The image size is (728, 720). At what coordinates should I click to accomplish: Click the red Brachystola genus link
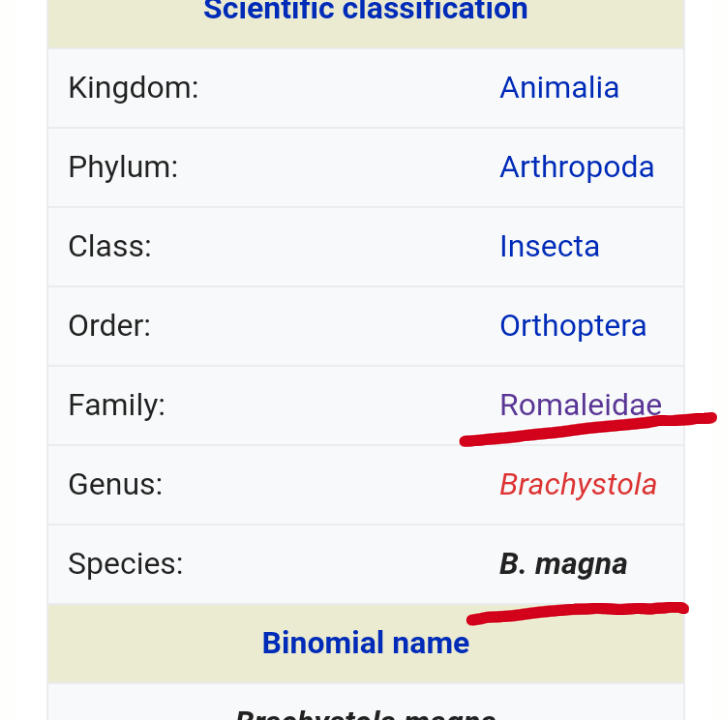coord(578,484)
